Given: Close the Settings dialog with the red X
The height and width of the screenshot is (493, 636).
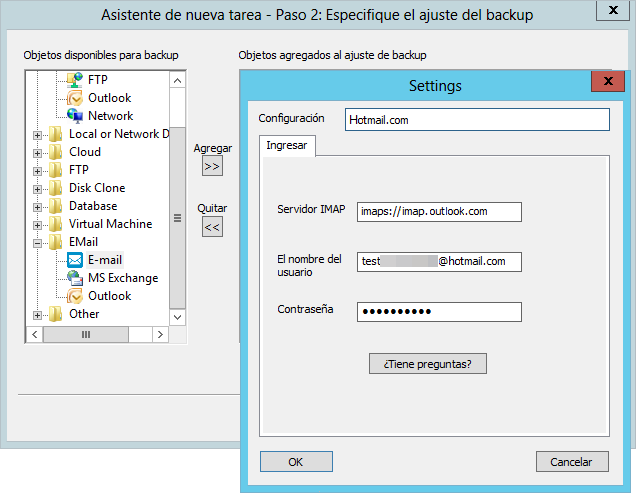Looking at the screenshot, I should (x=608, y=81).
